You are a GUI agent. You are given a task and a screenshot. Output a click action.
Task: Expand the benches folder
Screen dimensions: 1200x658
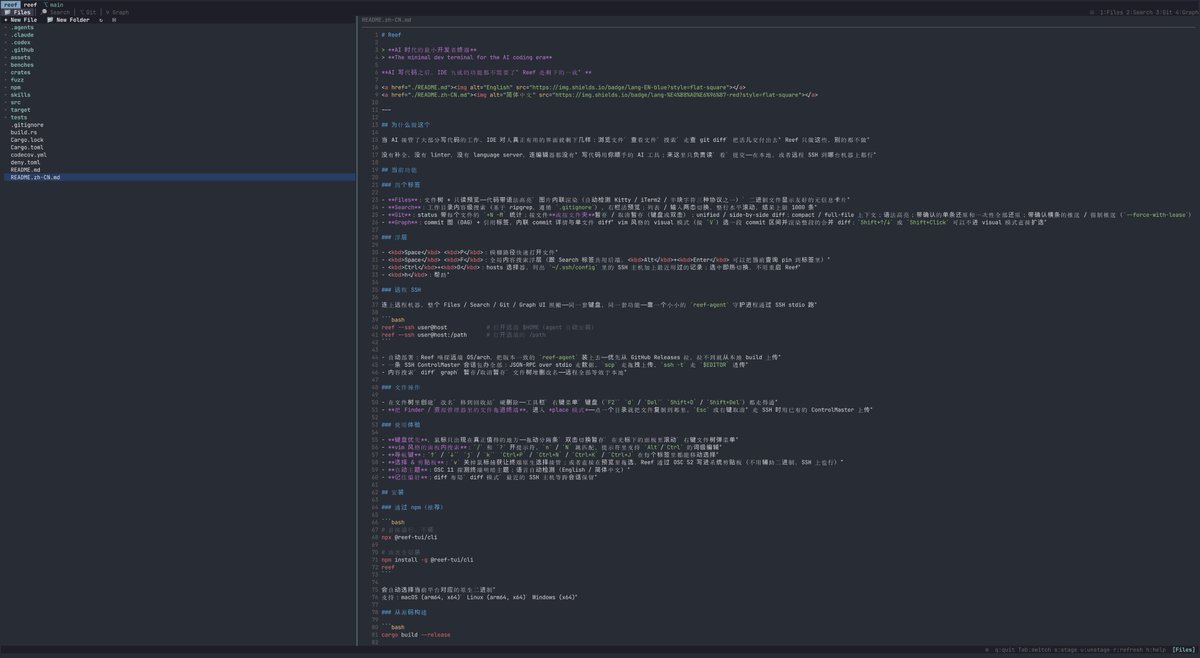tap(22, 65)
